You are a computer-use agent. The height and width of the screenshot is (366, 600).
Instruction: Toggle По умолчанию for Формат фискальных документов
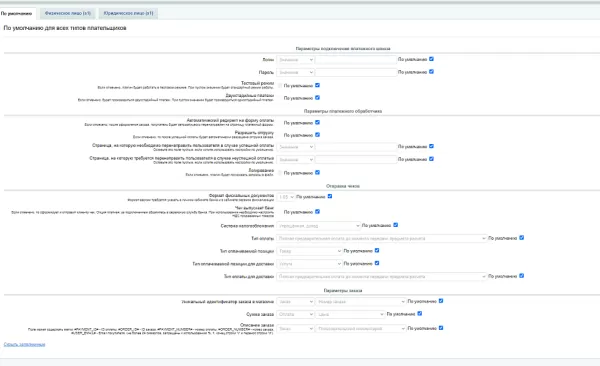coord(330,196)
